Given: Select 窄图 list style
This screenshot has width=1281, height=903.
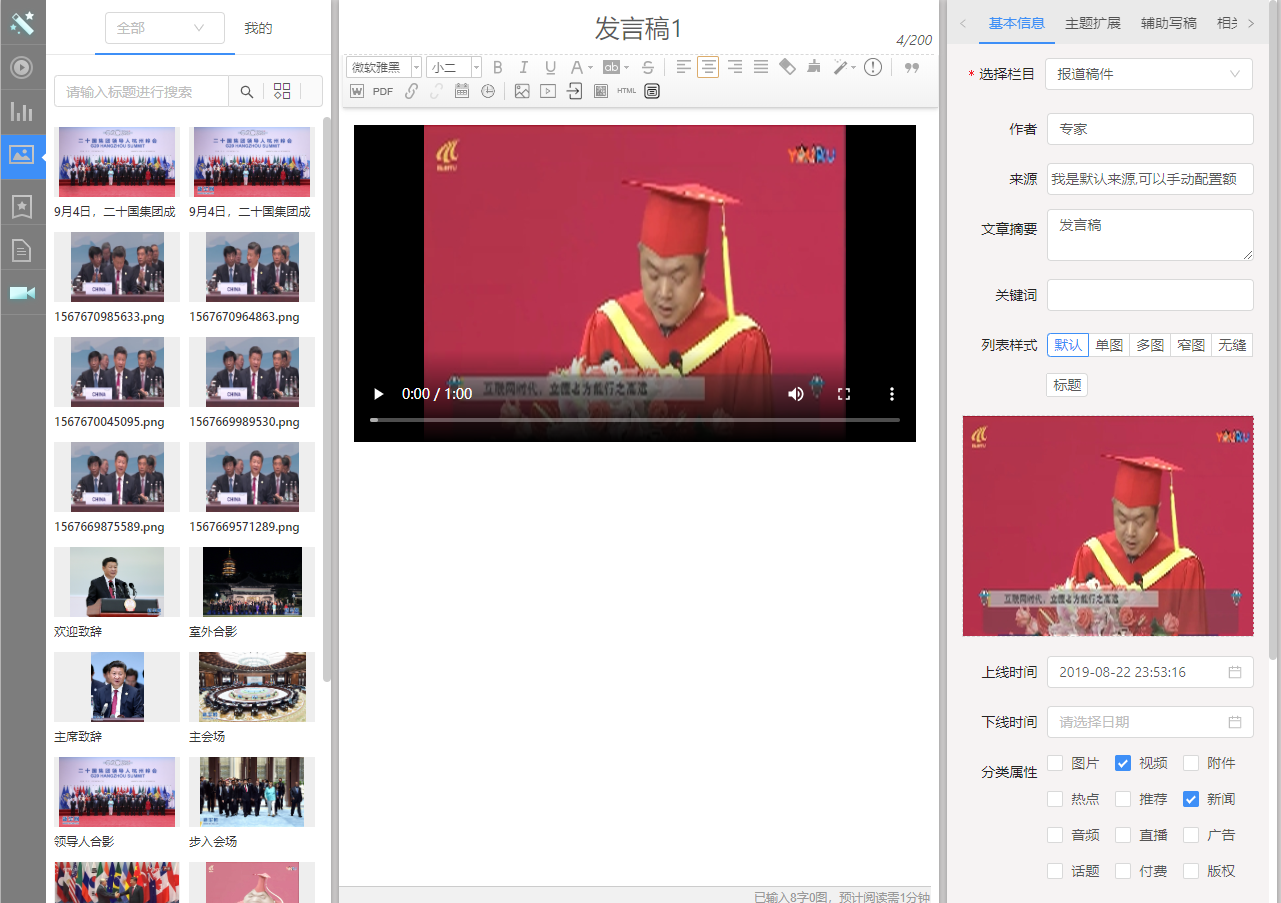Looking at the screenshot, I should (x=1191, y=345).
